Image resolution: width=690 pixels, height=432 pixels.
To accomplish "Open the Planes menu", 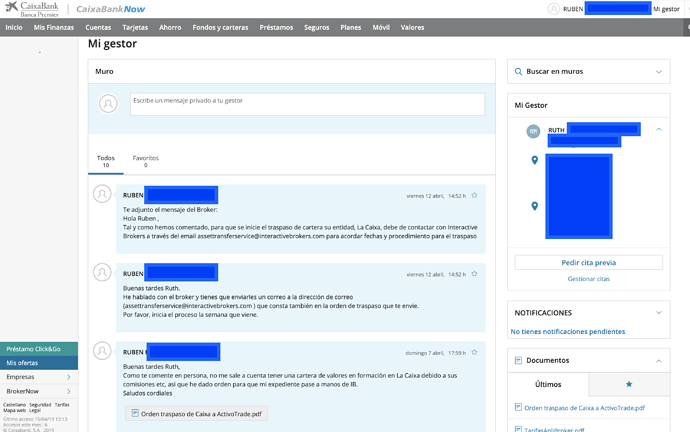I will (350, 27).
